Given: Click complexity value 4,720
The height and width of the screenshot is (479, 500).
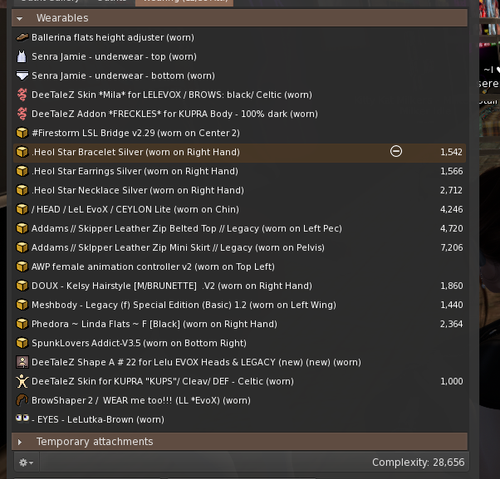Looking at the screenshot, I should 452,229.
